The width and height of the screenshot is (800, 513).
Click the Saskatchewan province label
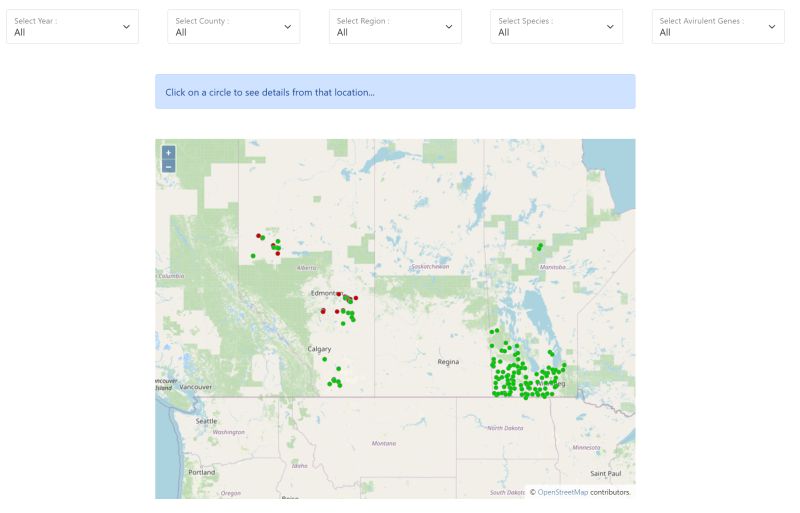[430, 266]
